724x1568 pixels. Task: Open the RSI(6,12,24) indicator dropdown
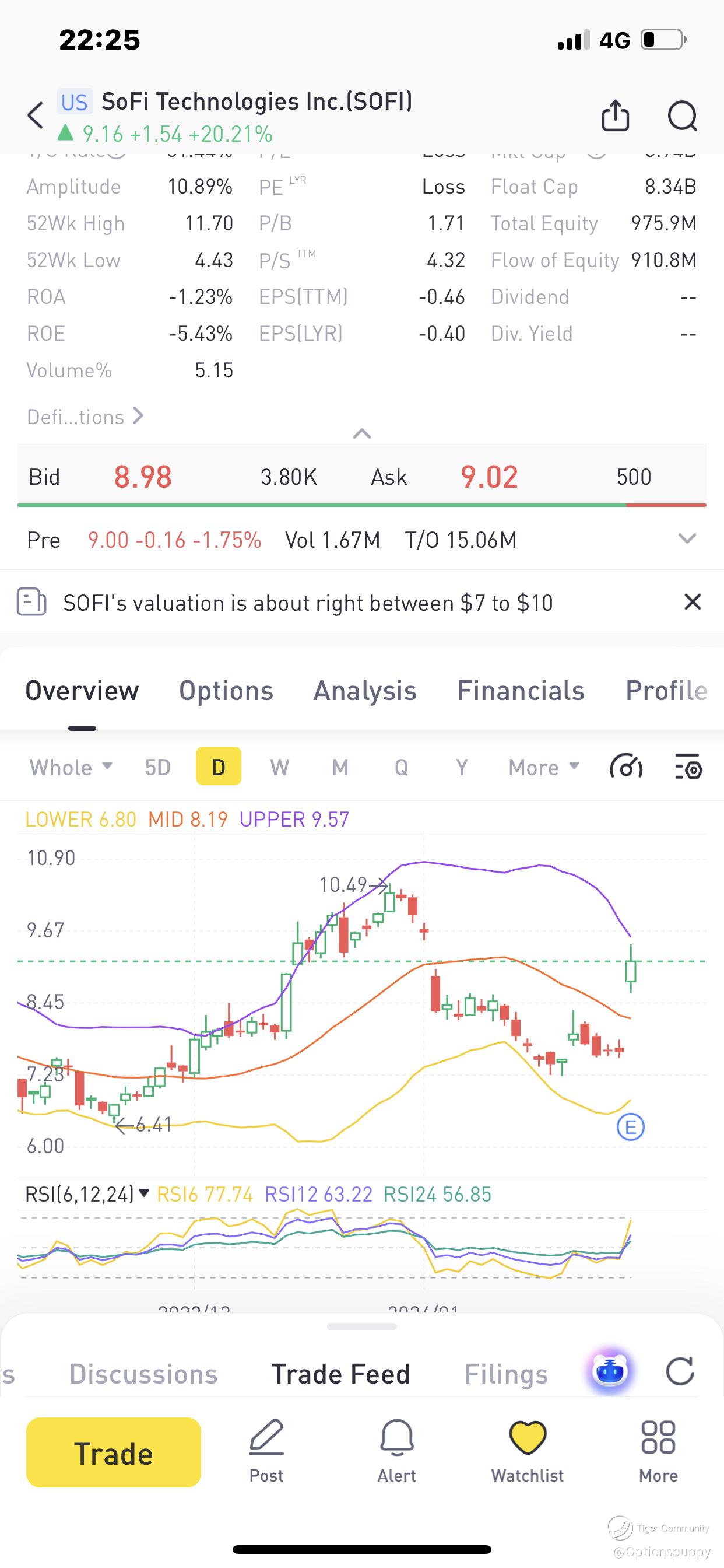(x=87, y=1194)
